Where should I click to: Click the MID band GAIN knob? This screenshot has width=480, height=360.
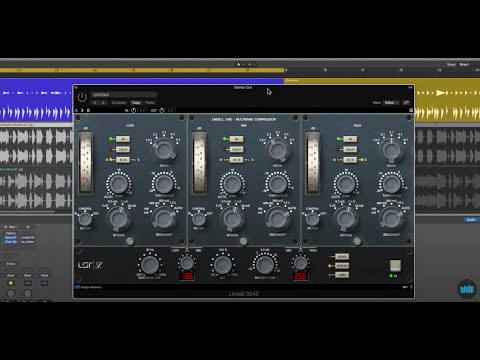click(232, 184)
